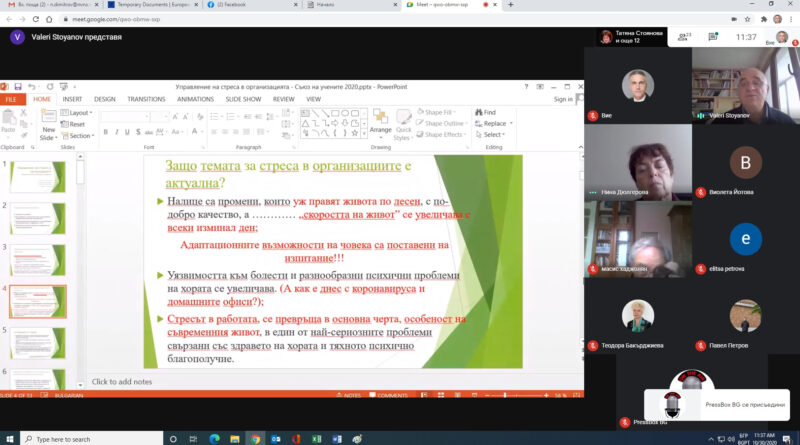Viewport: 800px width, 445px height.
Task: Click the Find binoculars icon
Action: click(479, 112)
